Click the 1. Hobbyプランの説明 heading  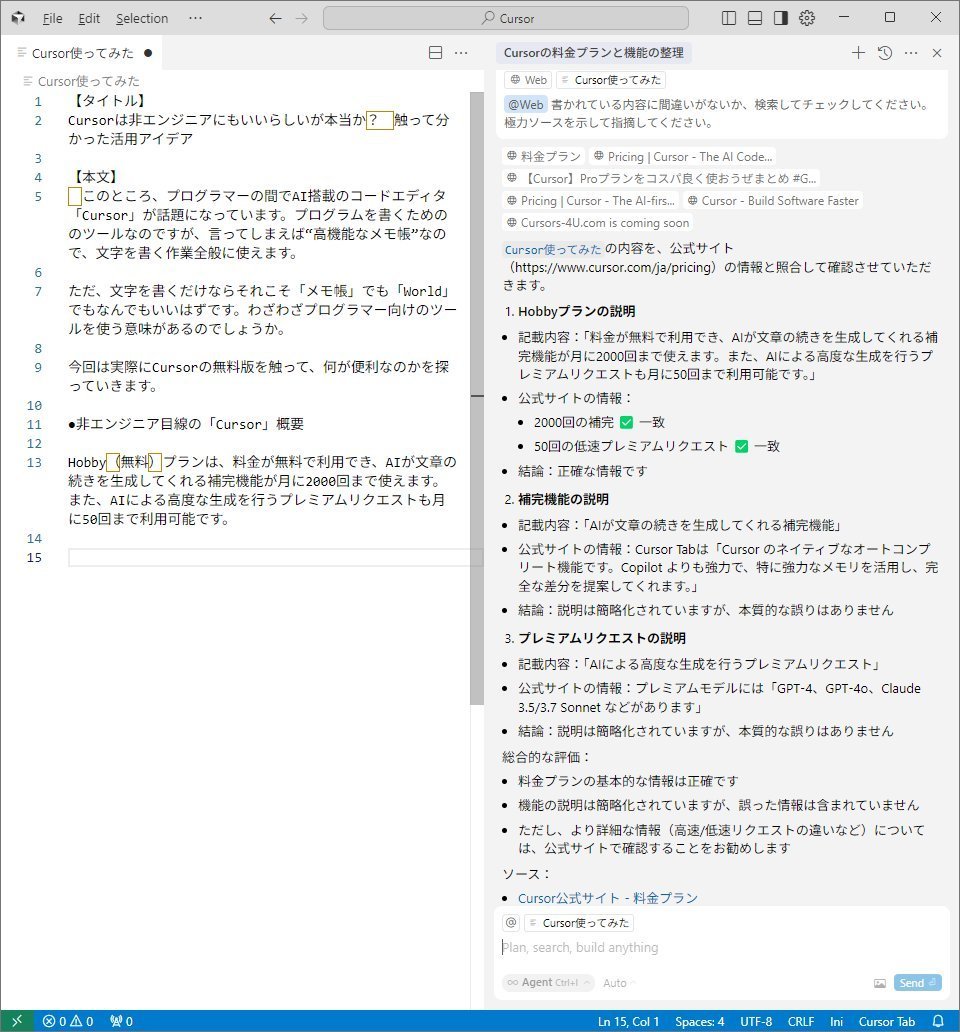point(570,311)
